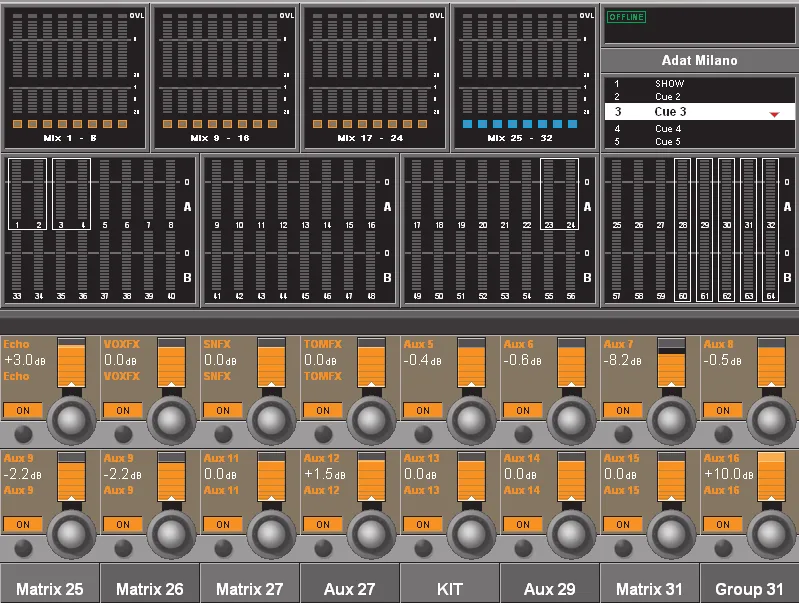Click the small dark round button under Aux 16 ON
This screenshot has height=603, width=799.
tap(723, 548)
